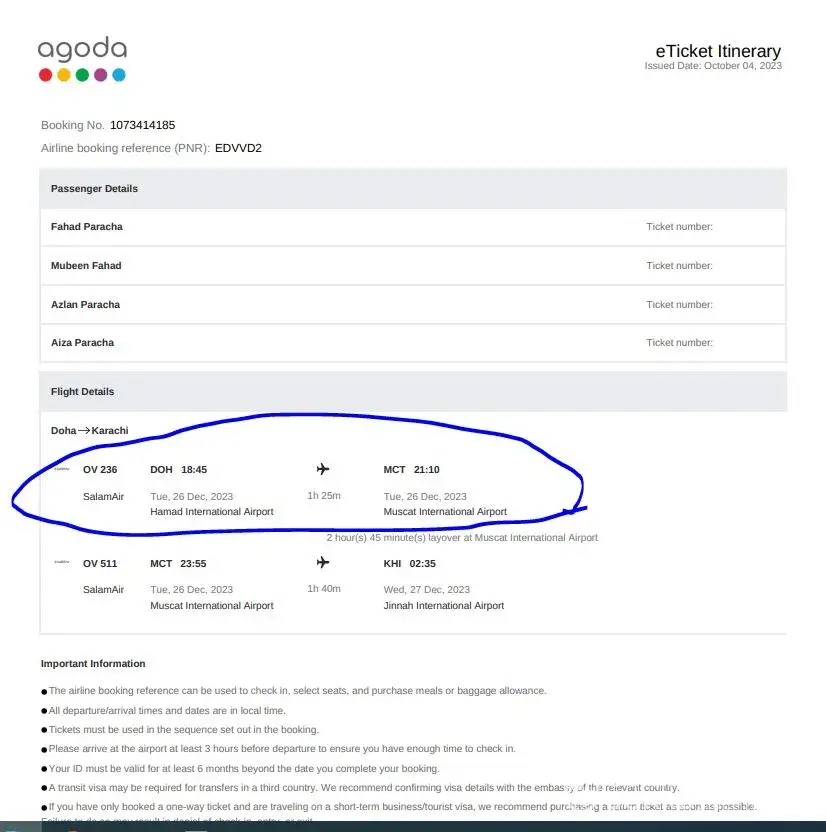Select the "eTicket Itinerary" title

tap(718, 51)
